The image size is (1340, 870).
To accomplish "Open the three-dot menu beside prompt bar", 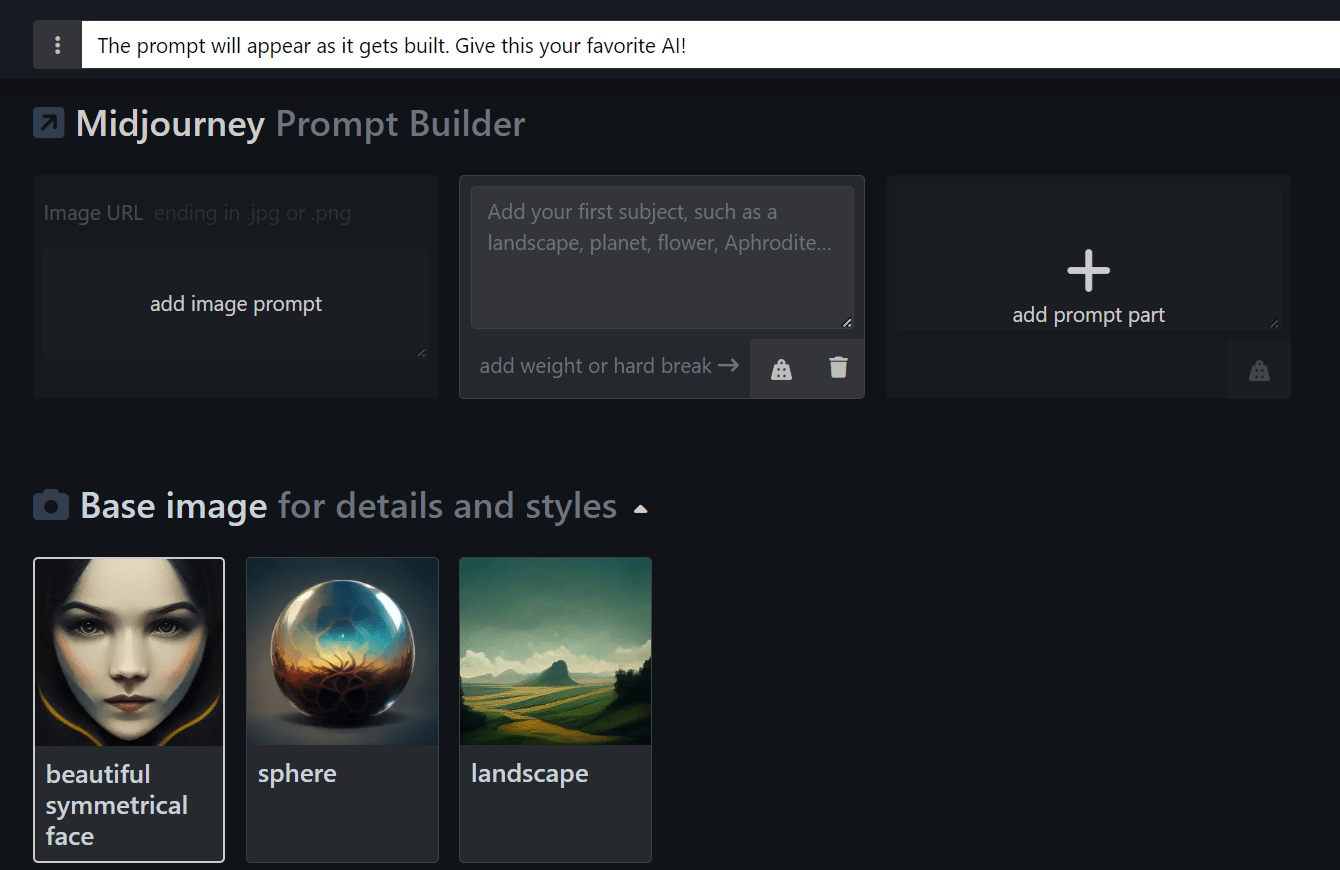I will pyautogui.click(x=57, y=45).
